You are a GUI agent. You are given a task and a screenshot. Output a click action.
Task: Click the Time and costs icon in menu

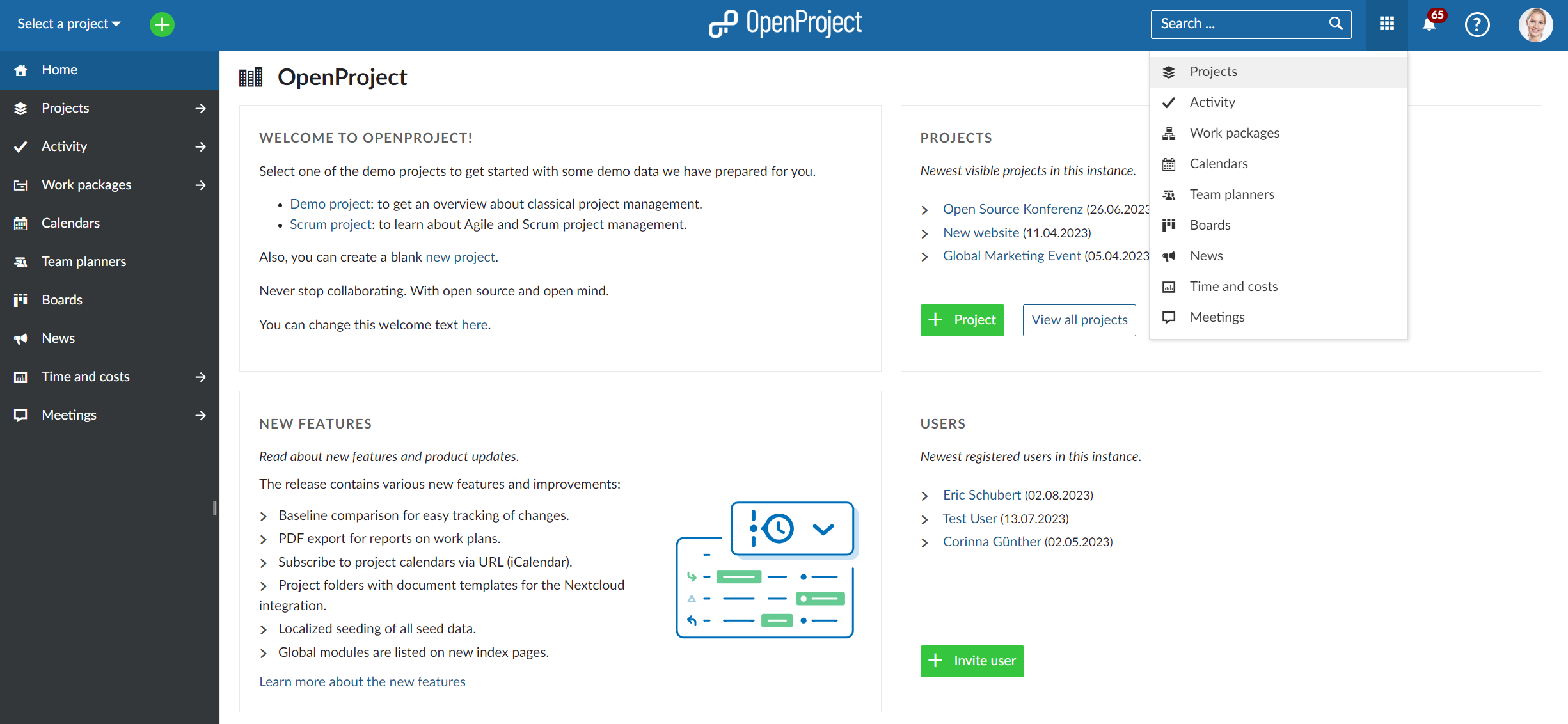click(1168, 287)
